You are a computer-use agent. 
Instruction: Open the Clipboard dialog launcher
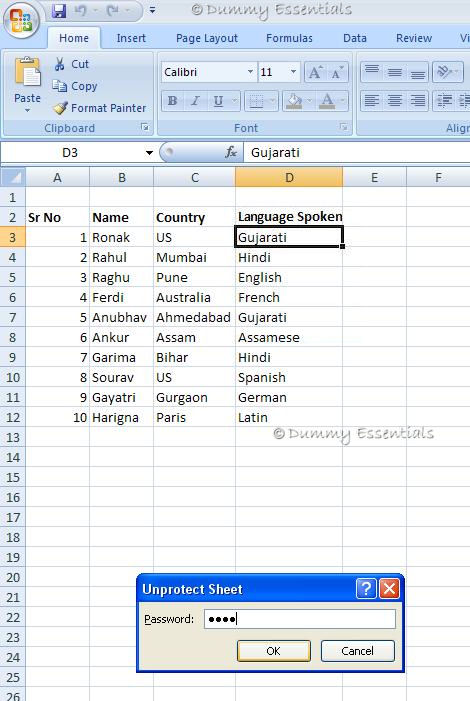point(144,127)
